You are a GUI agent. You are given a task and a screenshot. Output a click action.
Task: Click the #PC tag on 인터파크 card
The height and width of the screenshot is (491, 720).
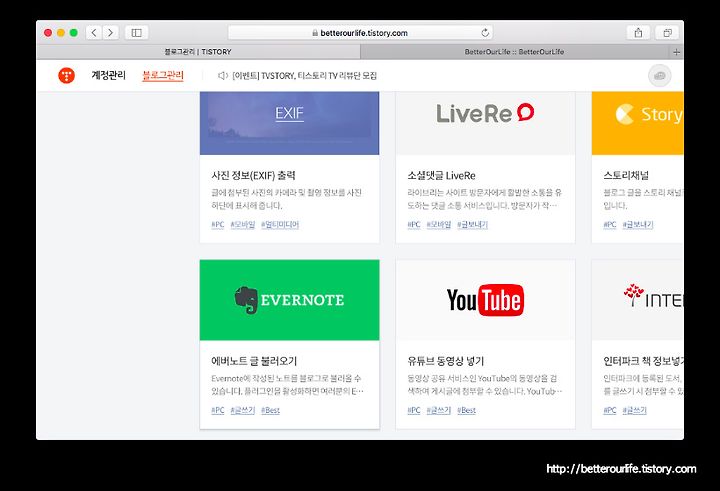(x=610, y=410)
